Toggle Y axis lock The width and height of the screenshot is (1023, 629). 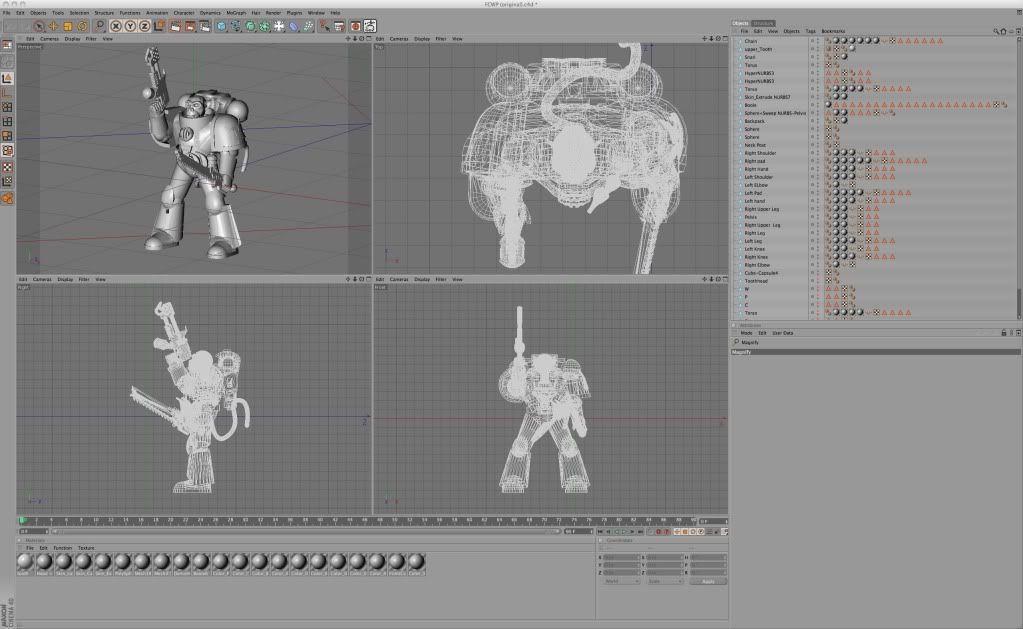pyautogui.click(x=130, y=26)
